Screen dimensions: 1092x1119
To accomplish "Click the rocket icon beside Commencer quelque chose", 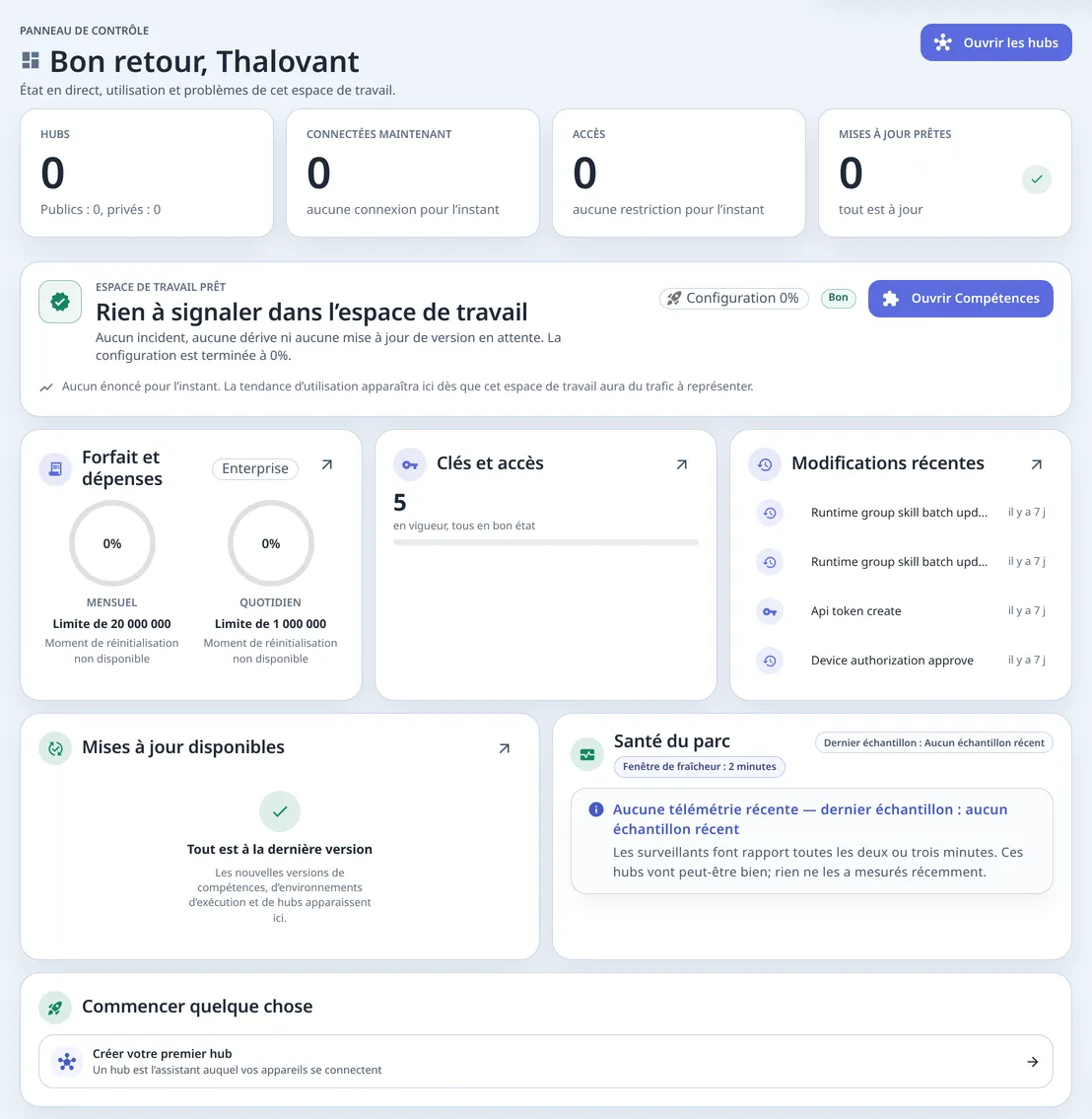I will coord(55,1008).
